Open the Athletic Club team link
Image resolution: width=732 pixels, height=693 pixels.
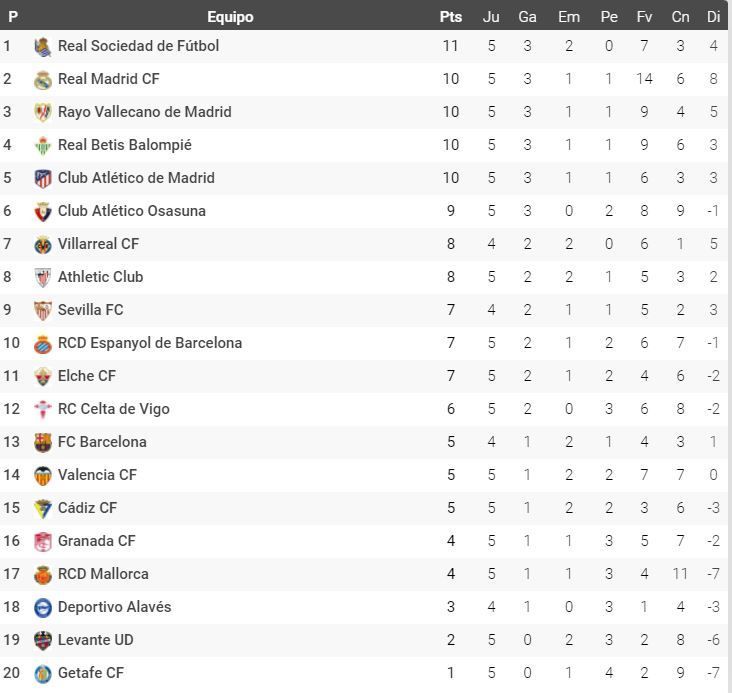coord(100,277)
